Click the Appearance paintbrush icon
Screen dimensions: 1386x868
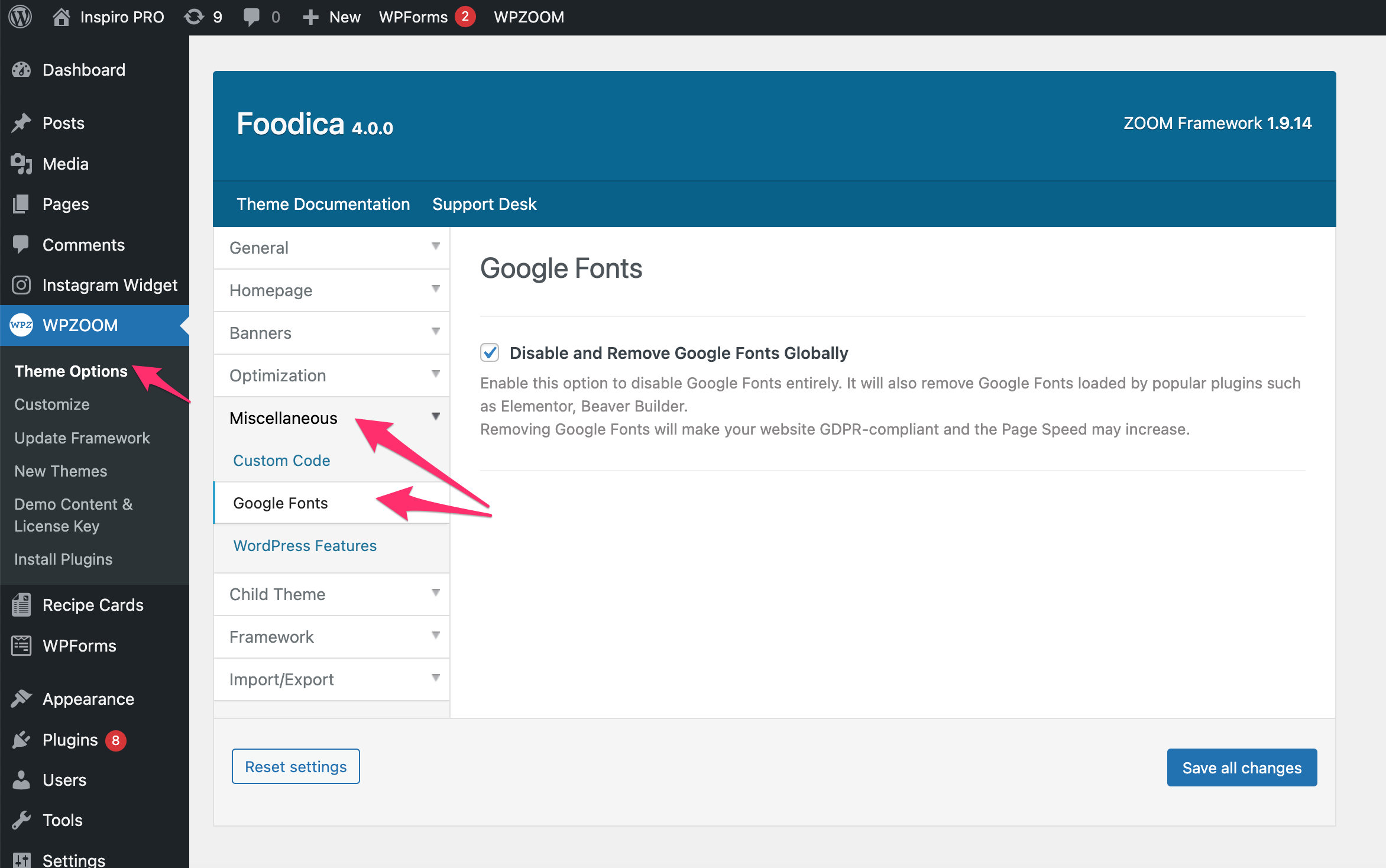[21, 699]
